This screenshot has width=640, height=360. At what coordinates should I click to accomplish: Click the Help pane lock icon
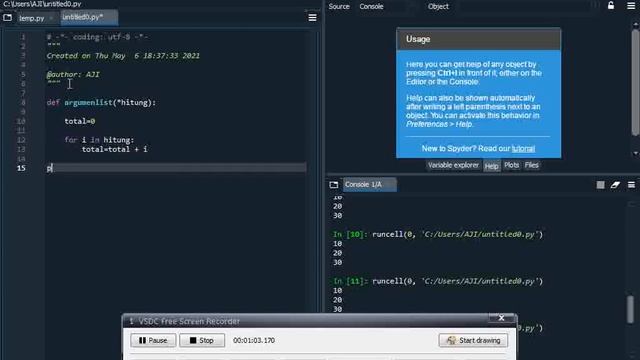[611, 6]
